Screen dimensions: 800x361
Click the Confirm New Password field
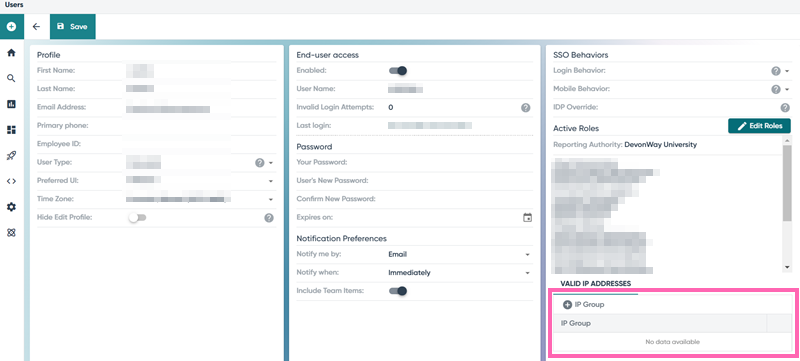tap(460, 199)
